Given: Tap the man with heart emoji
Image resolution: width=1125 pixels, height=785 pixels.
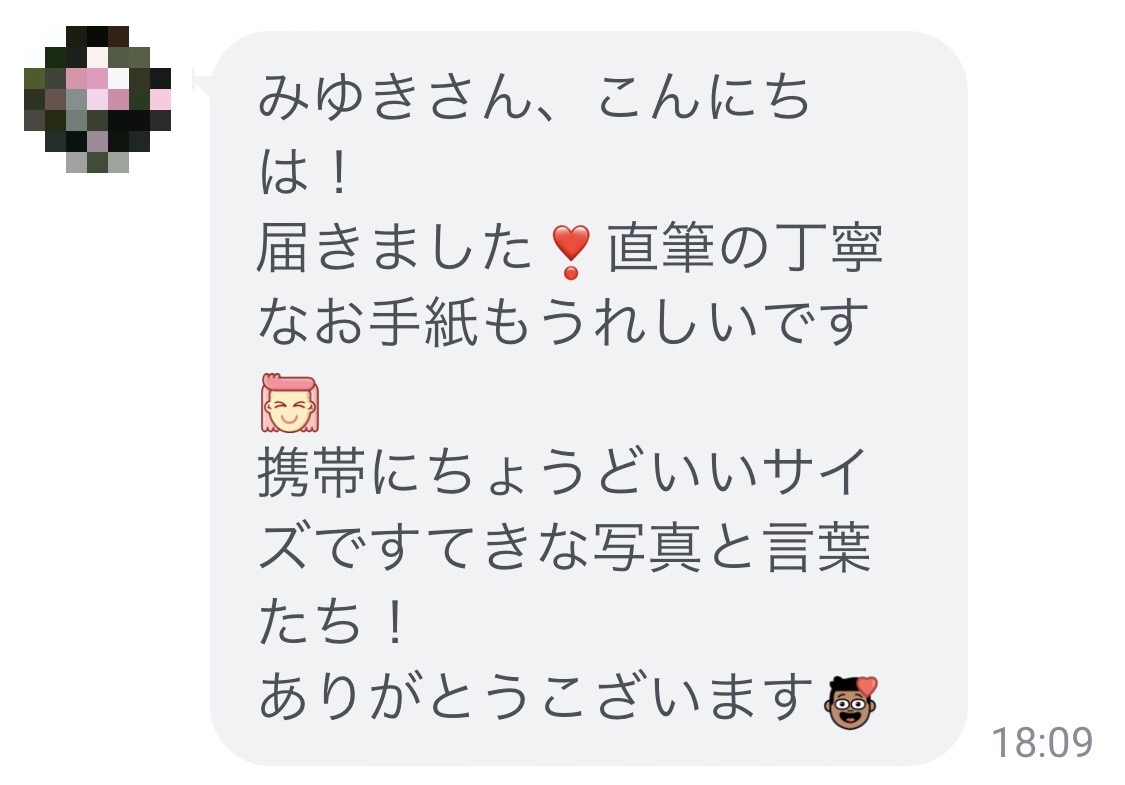Looking at the screenshot, I should tap(852, 702).
